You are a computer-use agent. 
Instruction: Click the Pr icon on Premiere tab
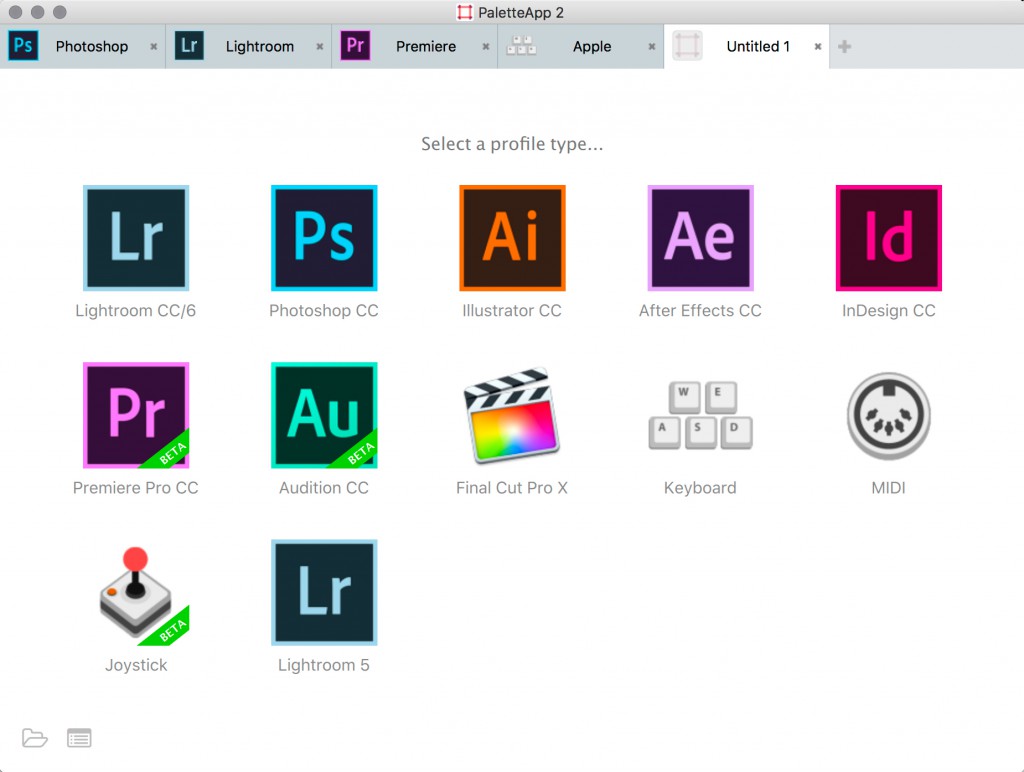coord(355,46)
